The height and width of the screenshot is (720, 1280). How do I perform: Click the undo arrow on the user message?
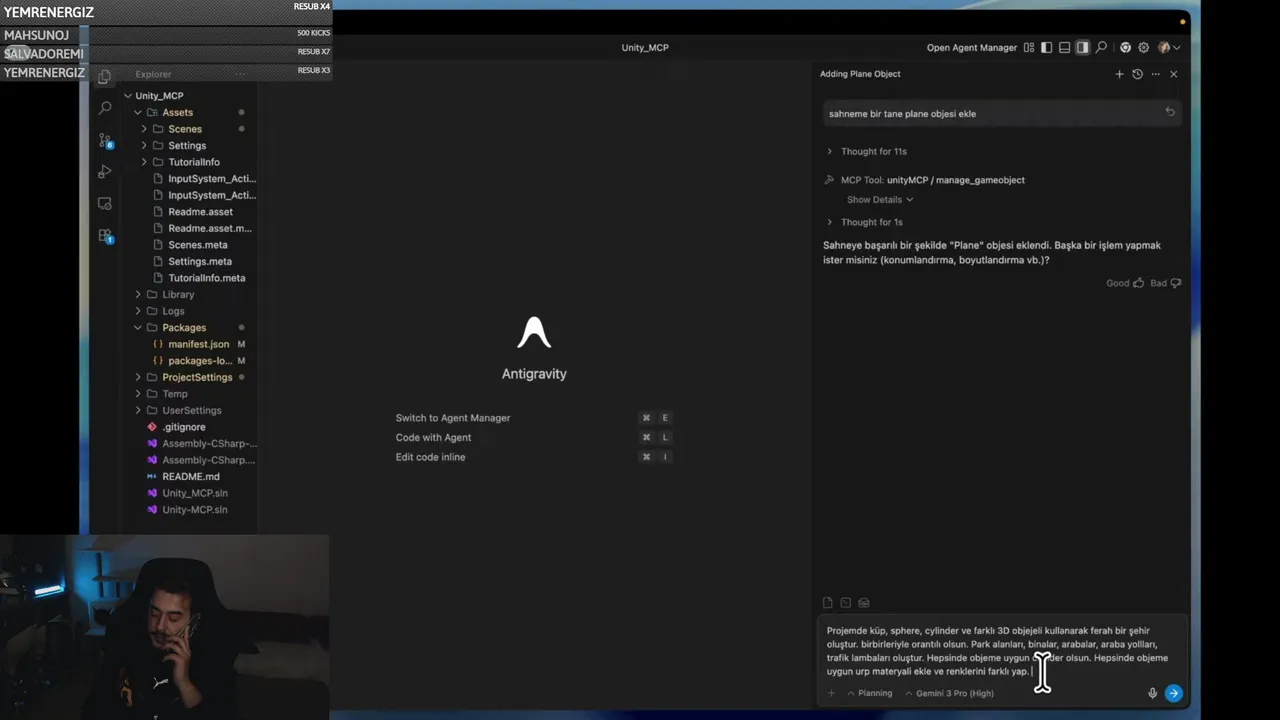pyautogui.click(x=1170, y=112)
